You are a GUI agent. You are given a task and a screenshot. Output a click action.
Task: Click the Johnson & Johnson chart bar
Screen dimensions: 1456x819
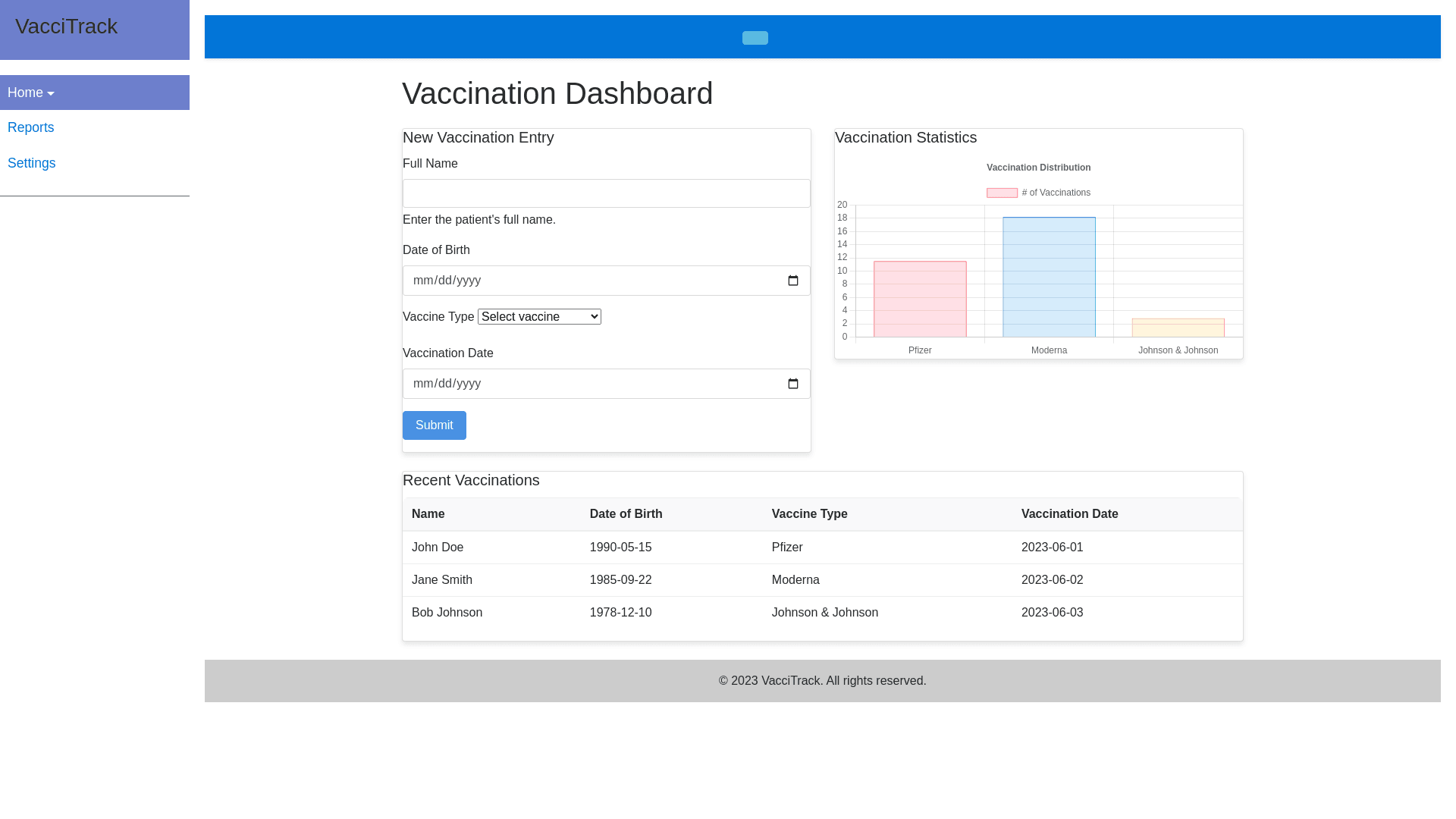click(x=1178, y=328)
